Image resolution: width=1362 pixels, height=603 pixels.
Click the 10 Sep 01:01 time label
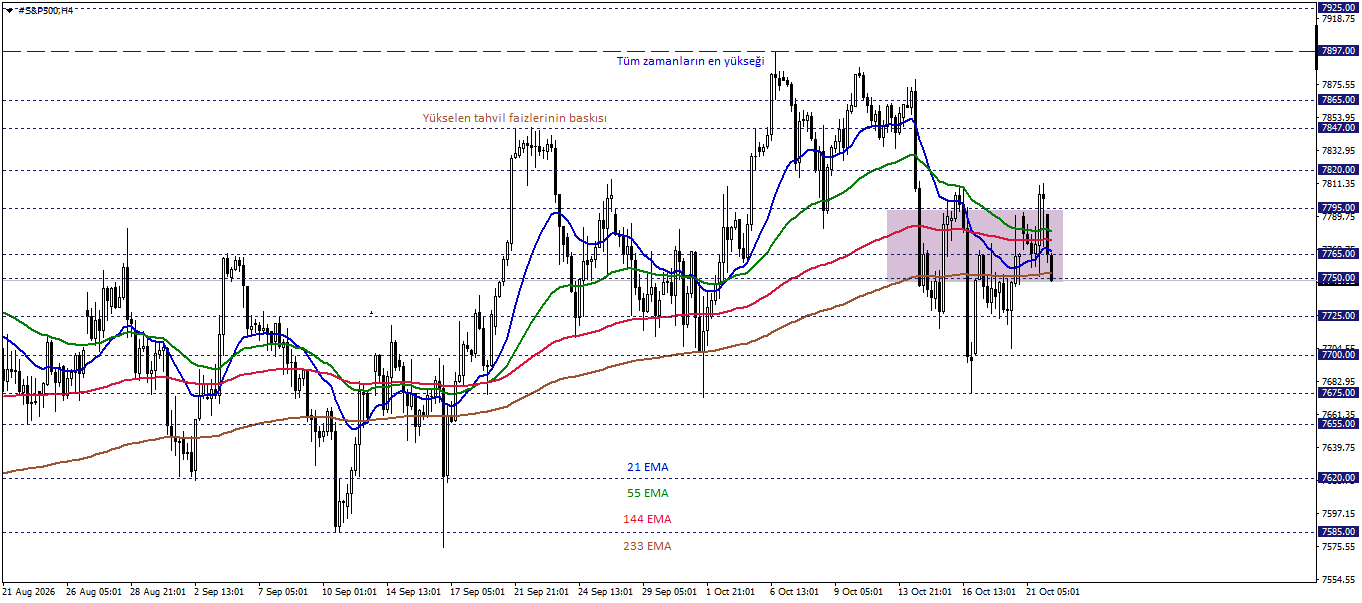tap(349, 592)
